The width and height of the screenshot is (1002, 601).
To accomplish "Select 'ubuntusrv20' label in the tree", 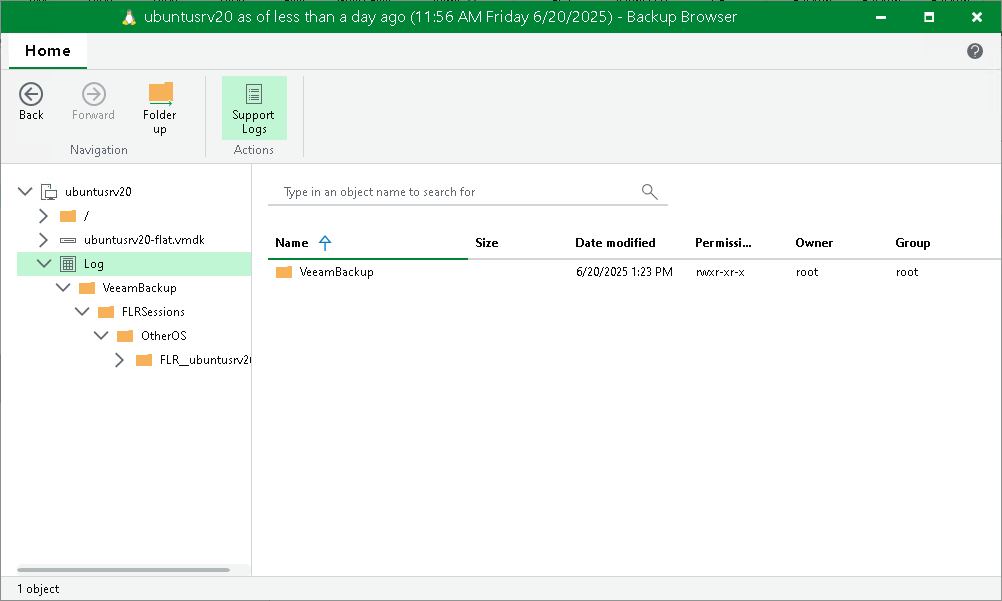I will [98, 192].
